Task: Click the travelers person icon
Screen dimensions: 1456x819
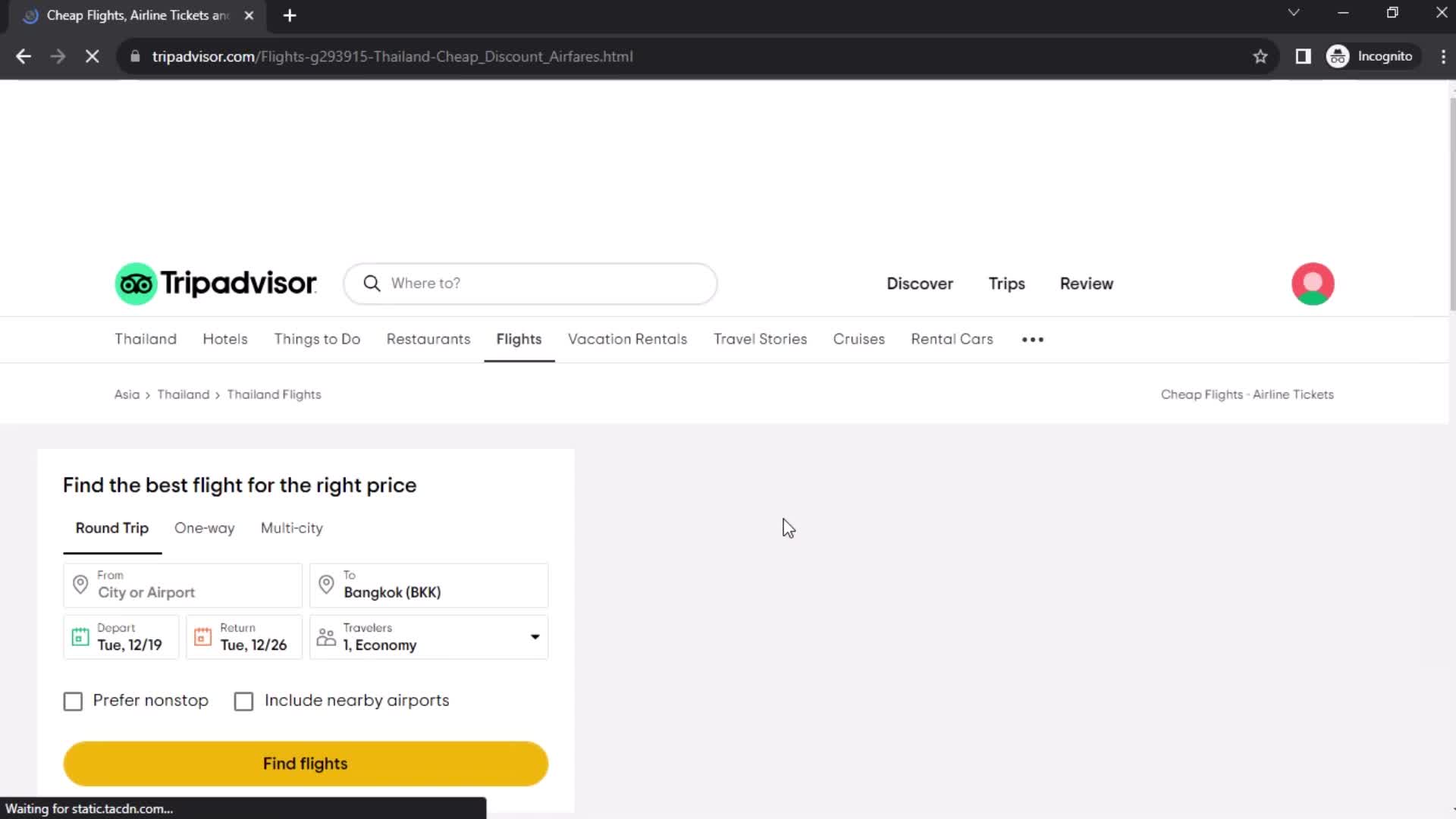Action: [x=326, y=637]
